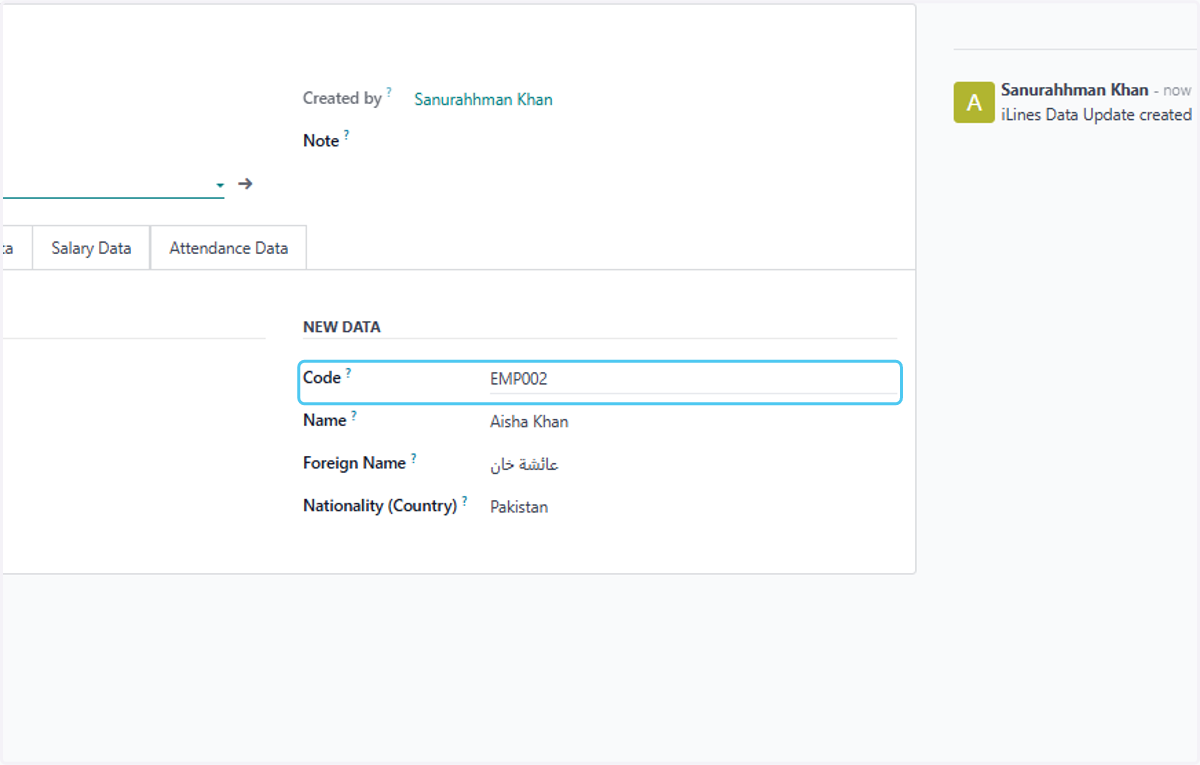Click the Foreign Name field value
The image size is (1200, 765).
point(524,465)
